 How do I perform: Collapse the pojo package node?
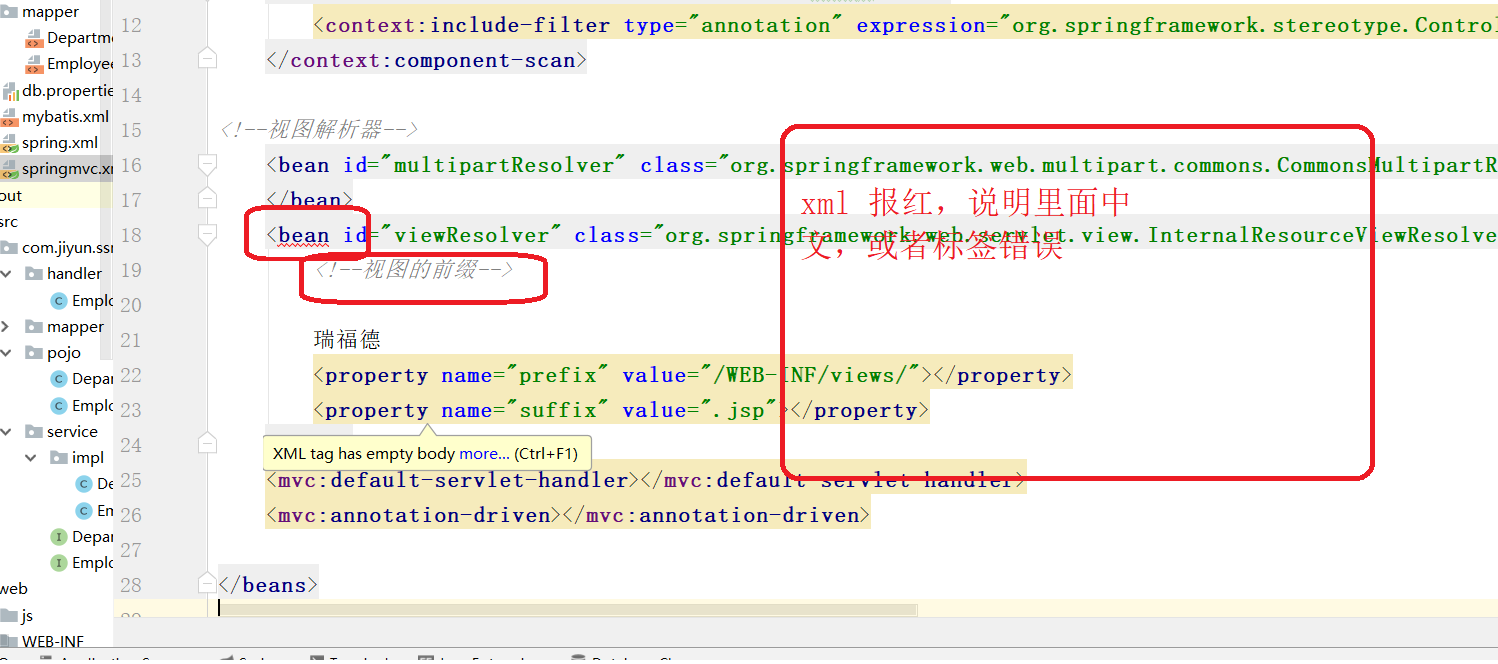pos(8,353)
